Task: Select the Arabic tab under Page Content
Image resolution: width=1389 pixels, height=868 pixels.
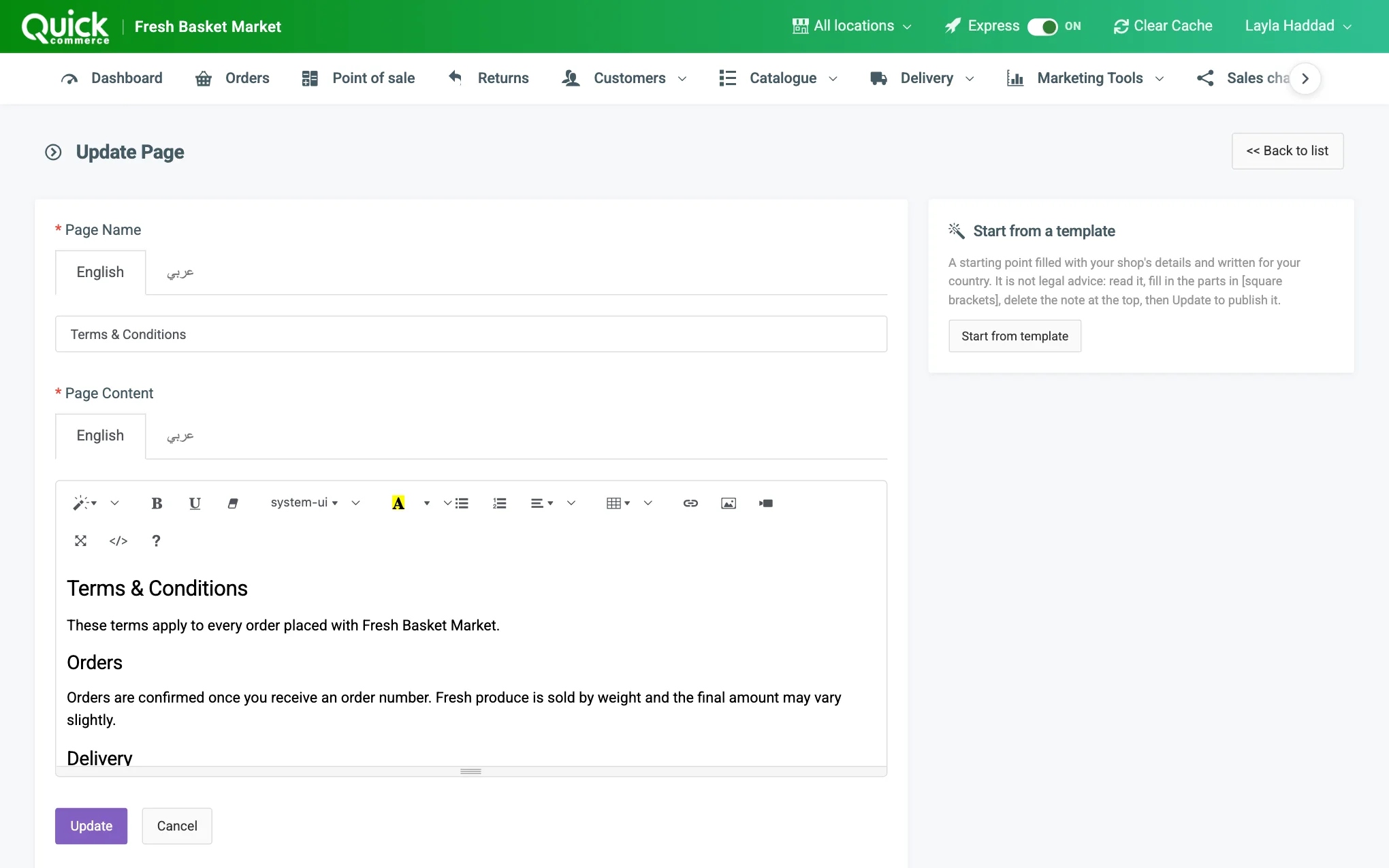Action: pos(180,436)
